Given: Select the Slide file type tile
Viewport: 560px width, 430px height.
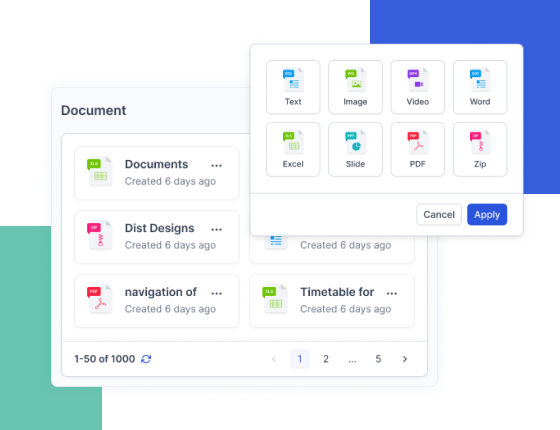Looking at the screenshot, I should (355, 149).
